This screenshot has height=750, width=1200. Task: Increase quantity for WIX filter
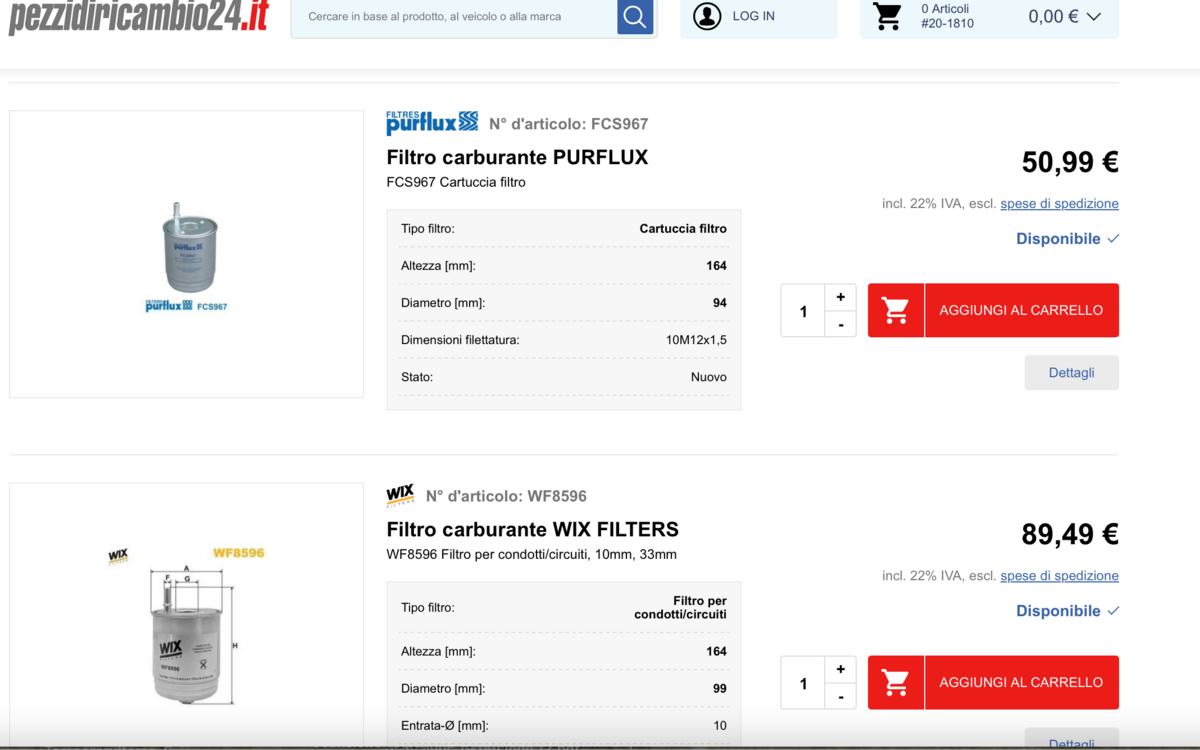tap(840, 669)
